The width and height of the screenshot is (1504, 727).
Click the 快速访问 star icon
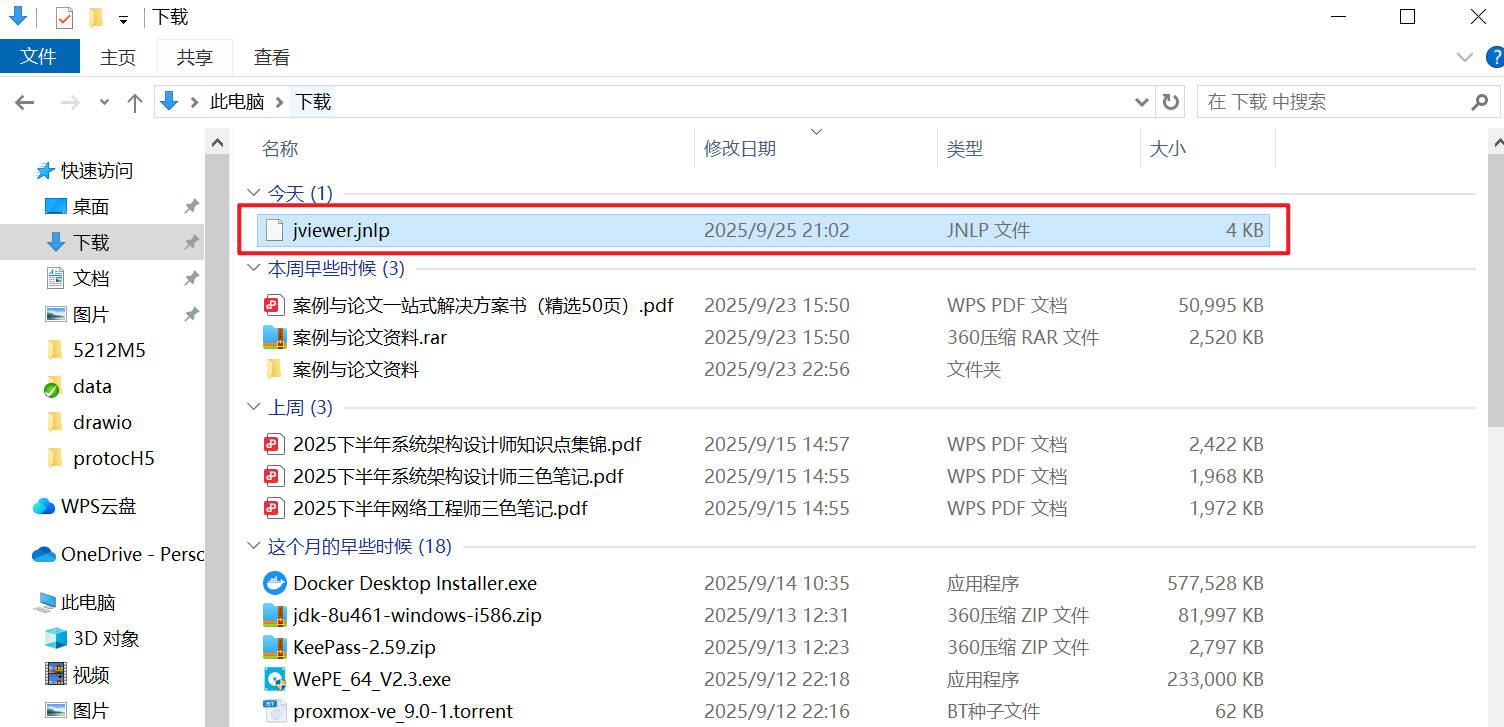45,170
